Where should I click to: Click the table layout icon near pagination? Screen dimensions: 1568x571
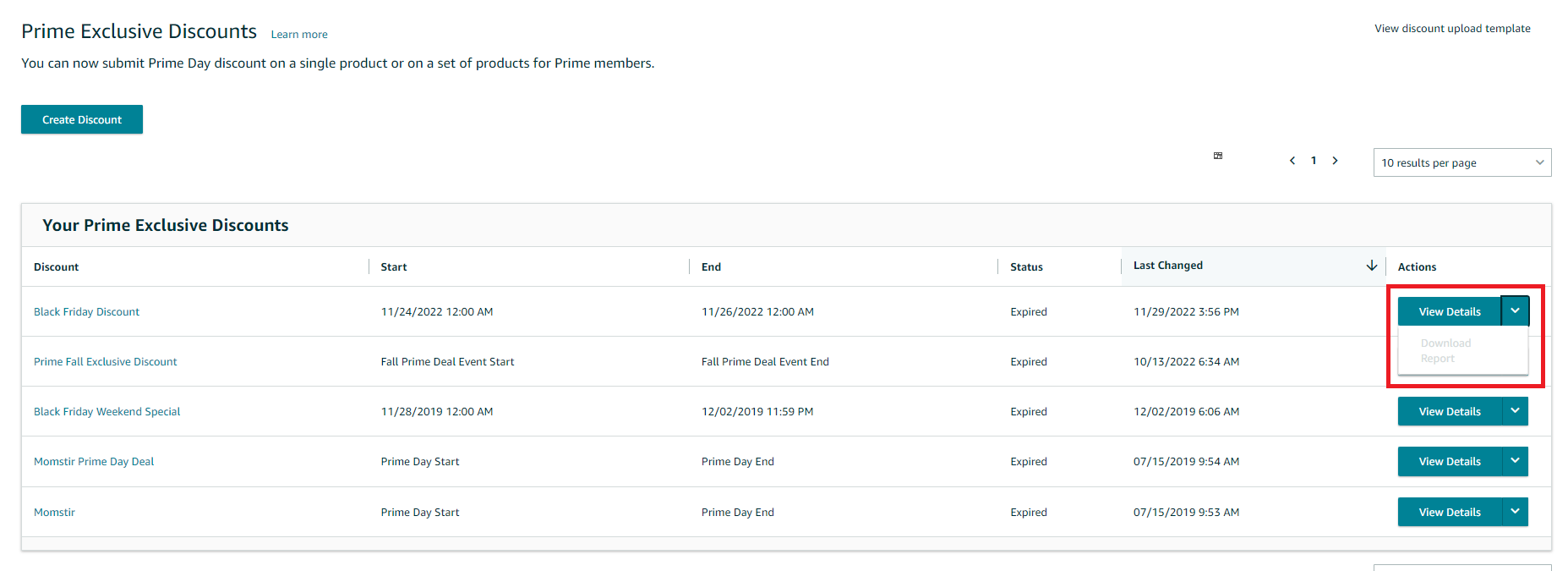(1218, 156)
